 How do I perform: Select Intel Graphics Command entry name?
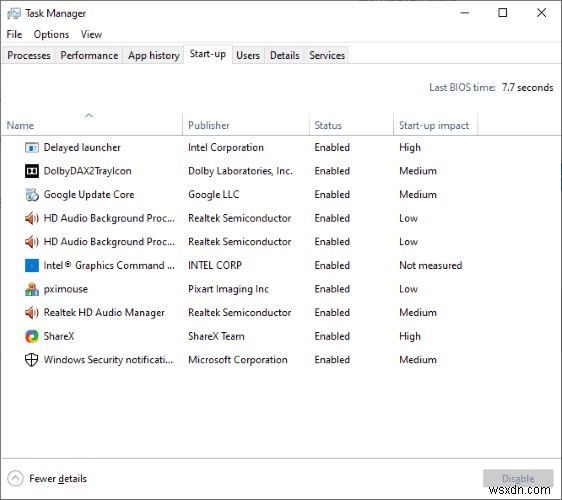coord(109,266)
